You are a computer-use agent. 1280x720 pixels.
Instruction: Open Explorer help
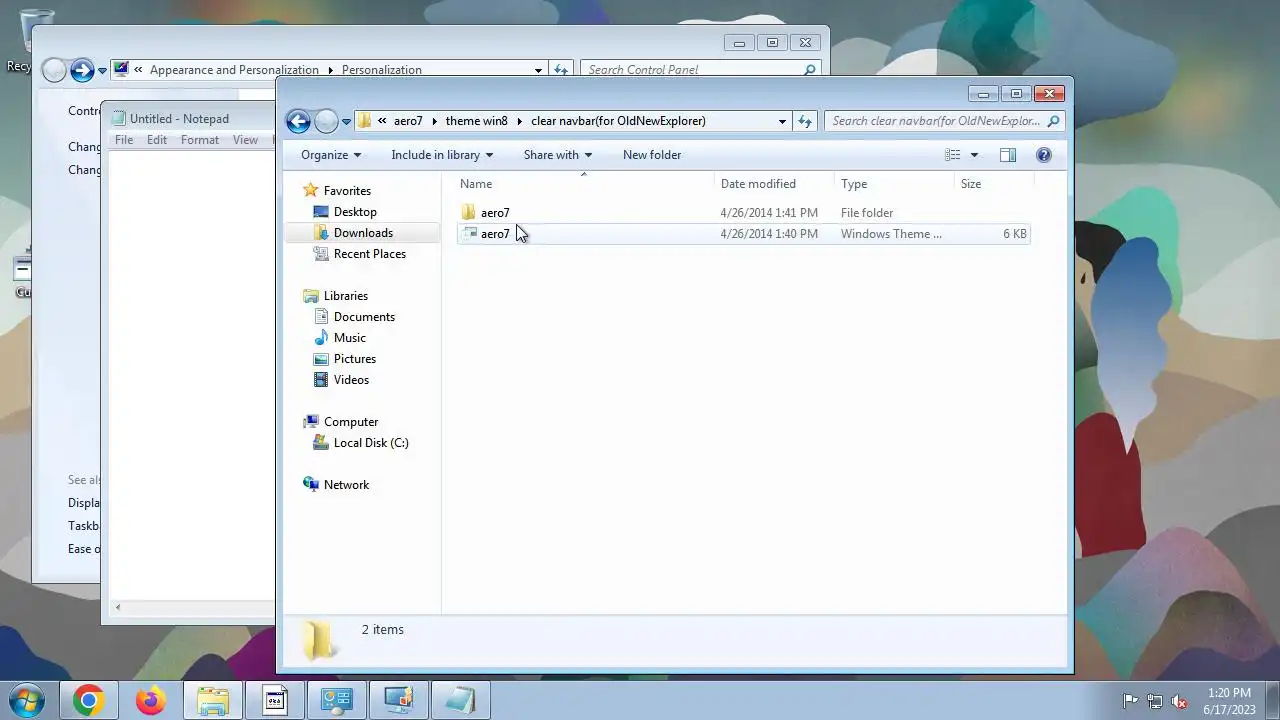(x=1044, y=155)
